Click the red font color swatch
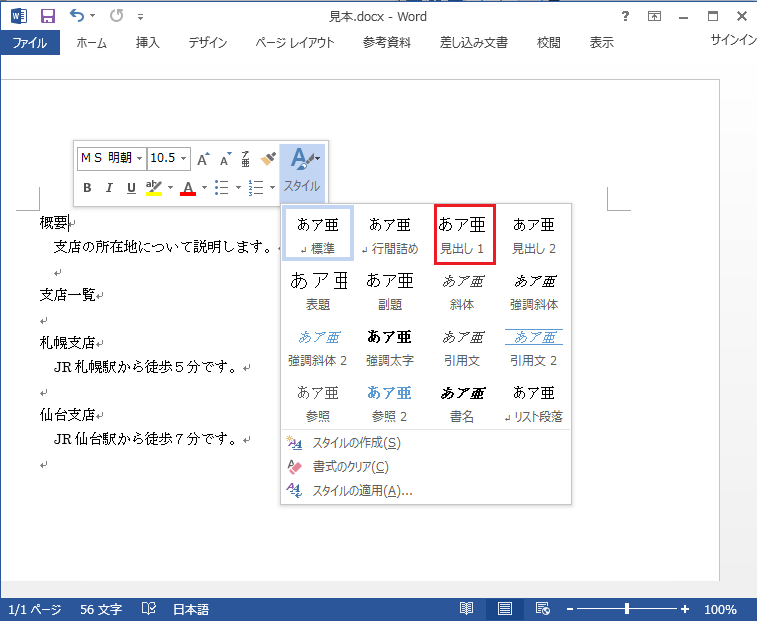Viewport: 757px width, 621px height. [x=188, y=187]
